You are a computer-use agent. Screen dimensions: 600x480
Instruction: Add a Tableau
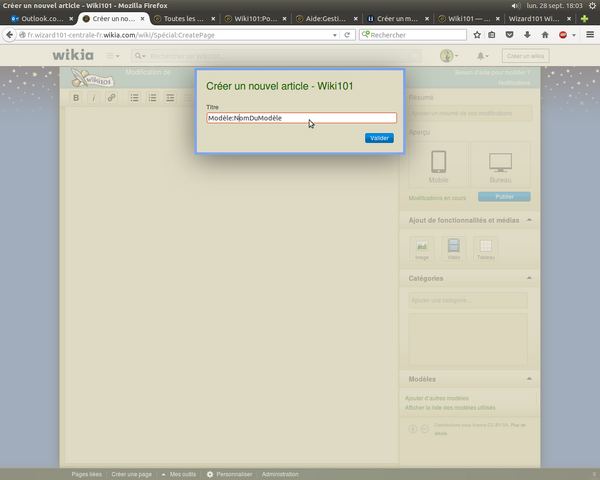[x=486, y=249]
